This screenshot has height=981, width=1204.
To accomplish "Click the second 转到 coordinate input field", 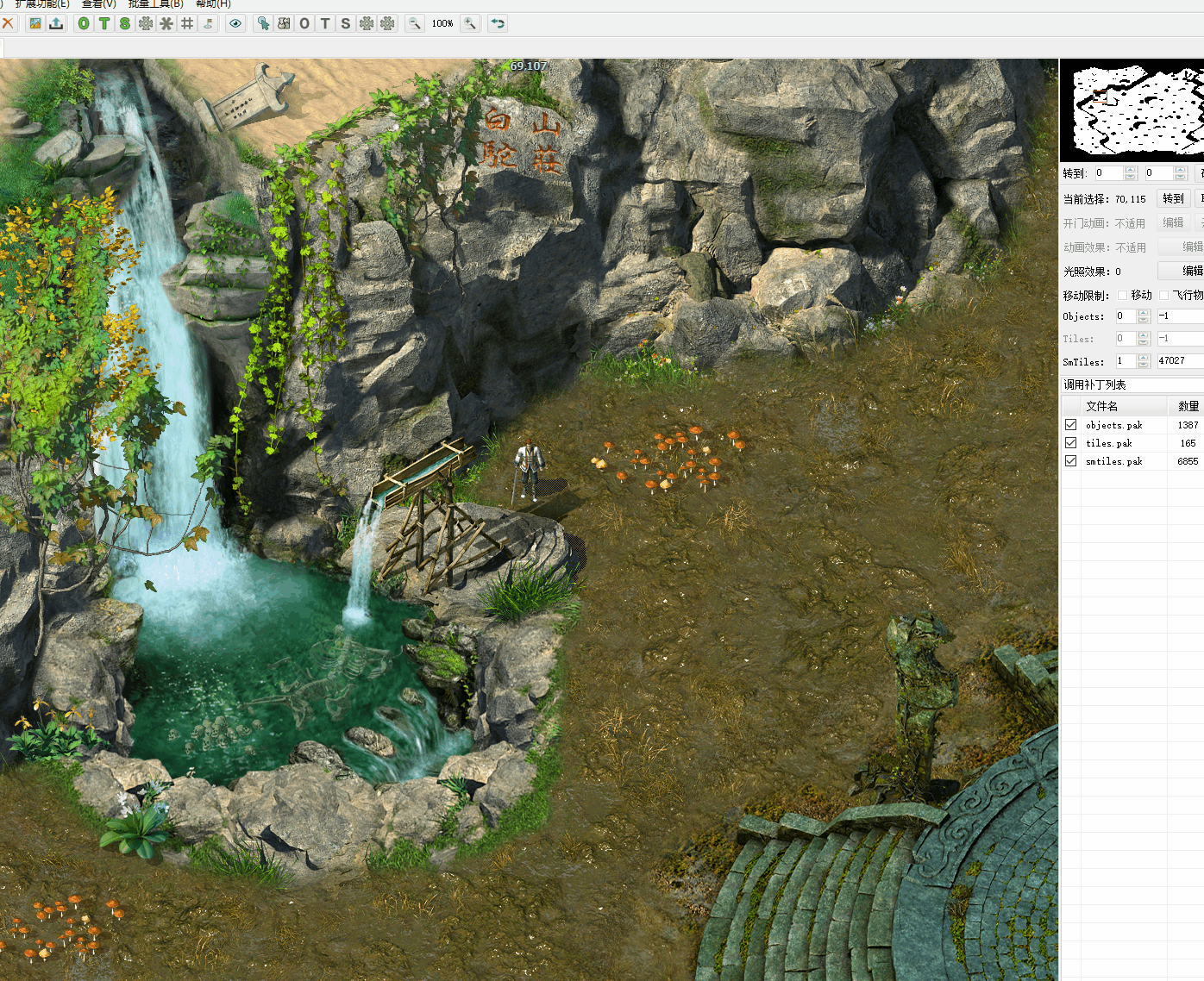I will coord(1158,173).
